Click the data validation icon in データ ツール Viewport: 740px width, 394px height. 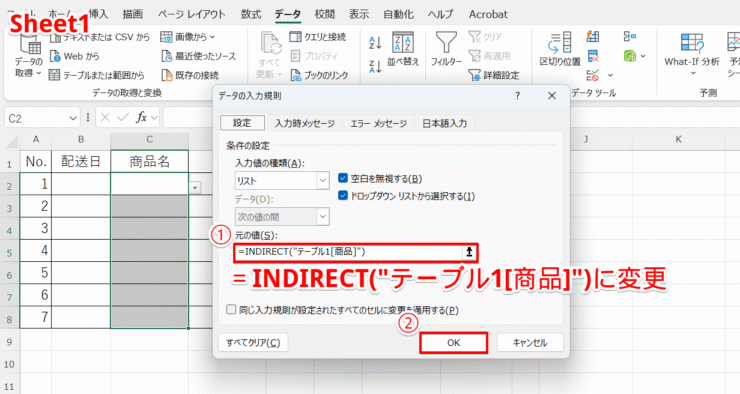click(x=593, y=75)
